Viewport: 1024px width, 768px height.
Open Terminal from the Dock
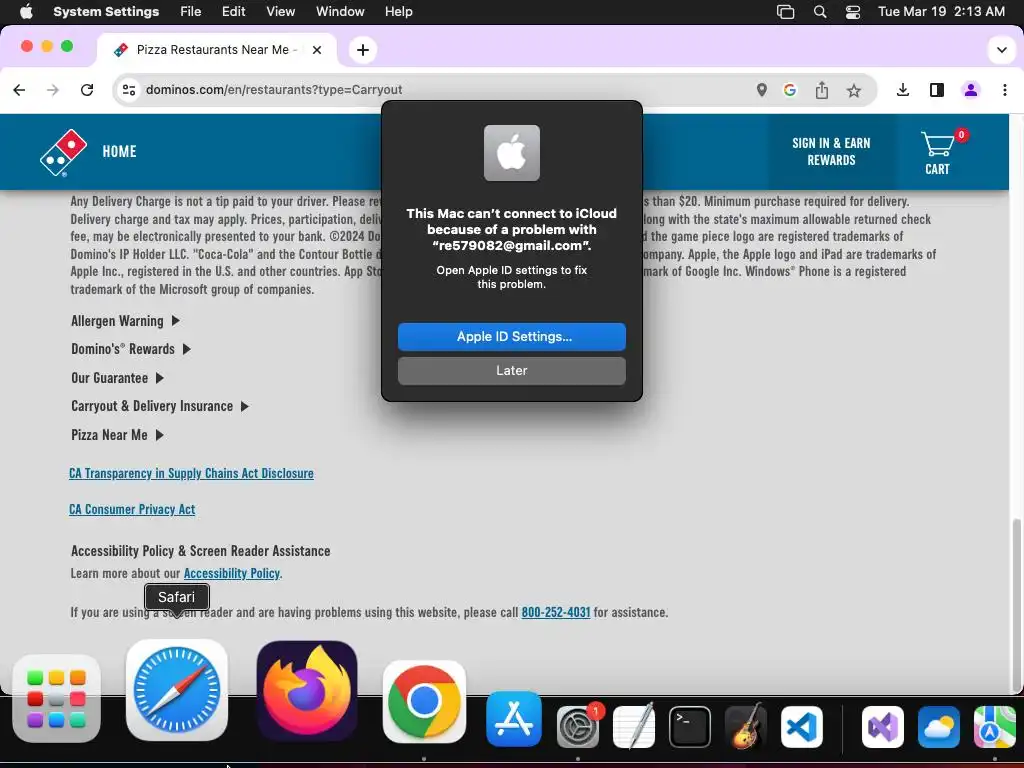[x=690, y=727]
